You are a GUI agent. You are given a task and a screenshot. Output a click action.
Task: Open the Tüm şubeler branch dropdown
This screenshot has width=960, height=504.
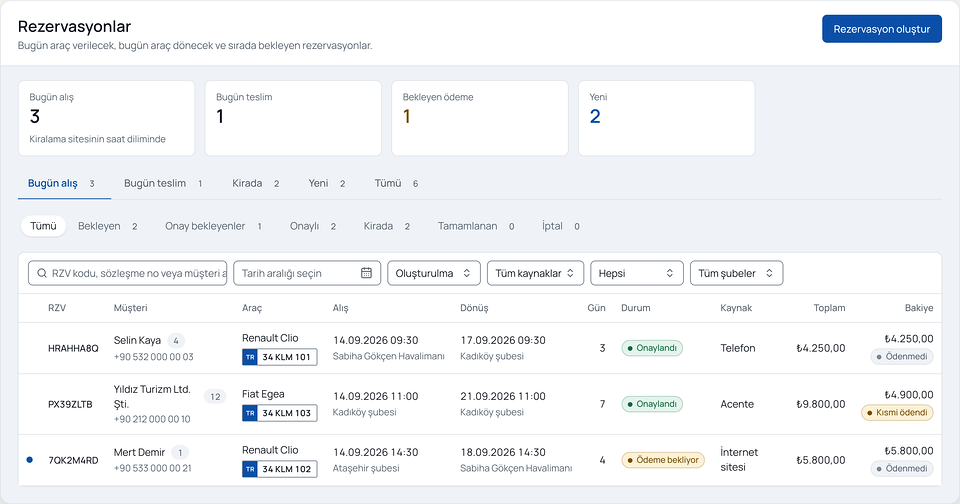pos(736,273)
